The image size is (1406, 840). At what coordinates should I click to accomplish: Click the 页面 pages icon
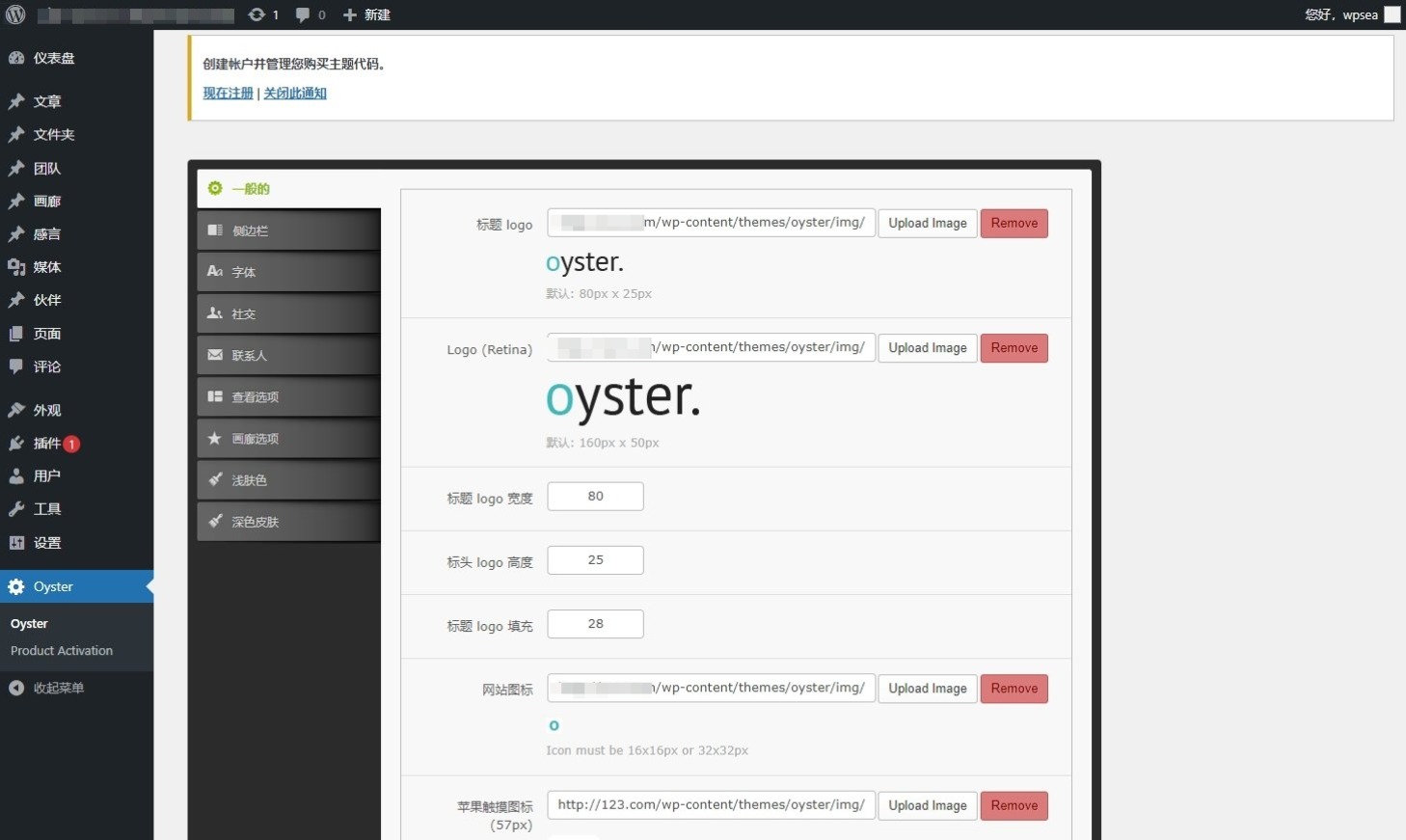(x=16, y=334)
